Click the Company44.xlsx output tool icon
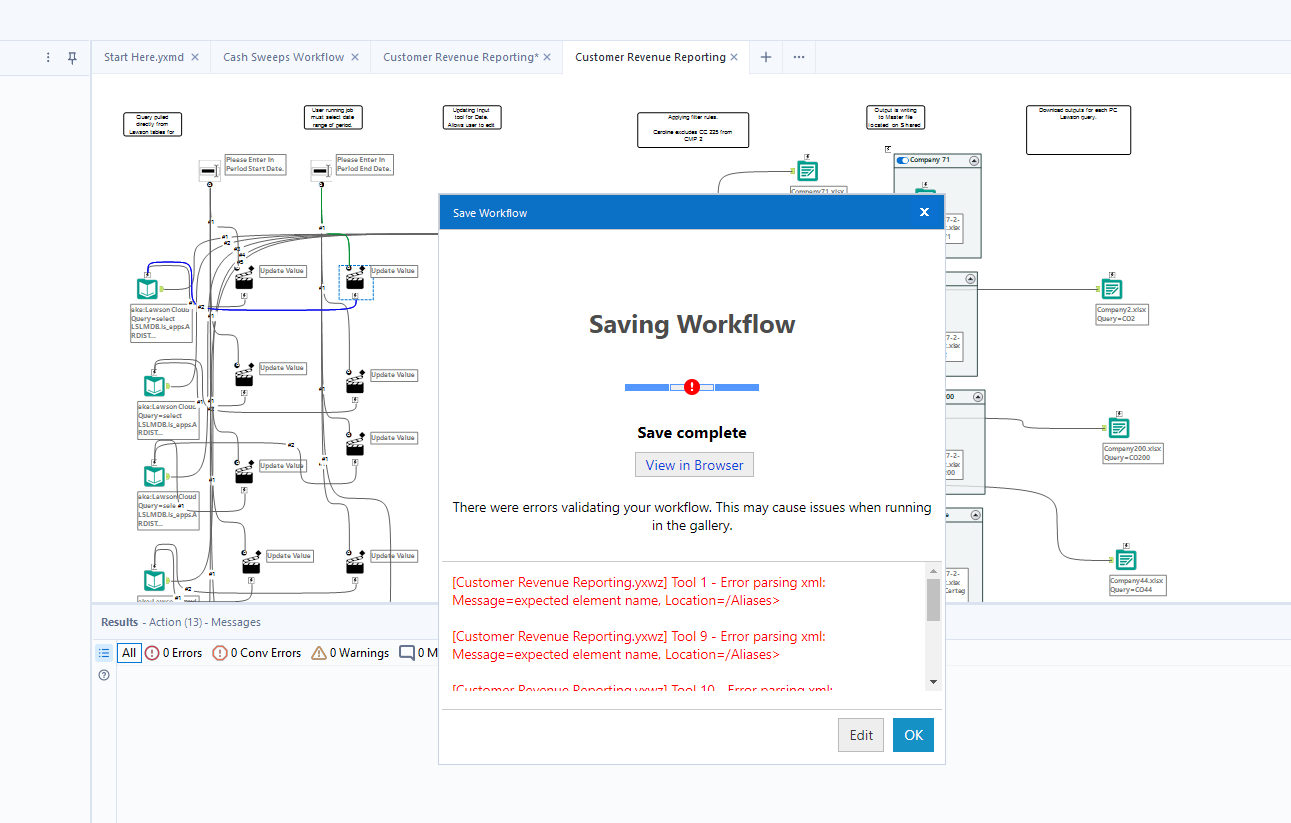The height and width of the screenshot is (823, 1291). tap(1126, 560)
